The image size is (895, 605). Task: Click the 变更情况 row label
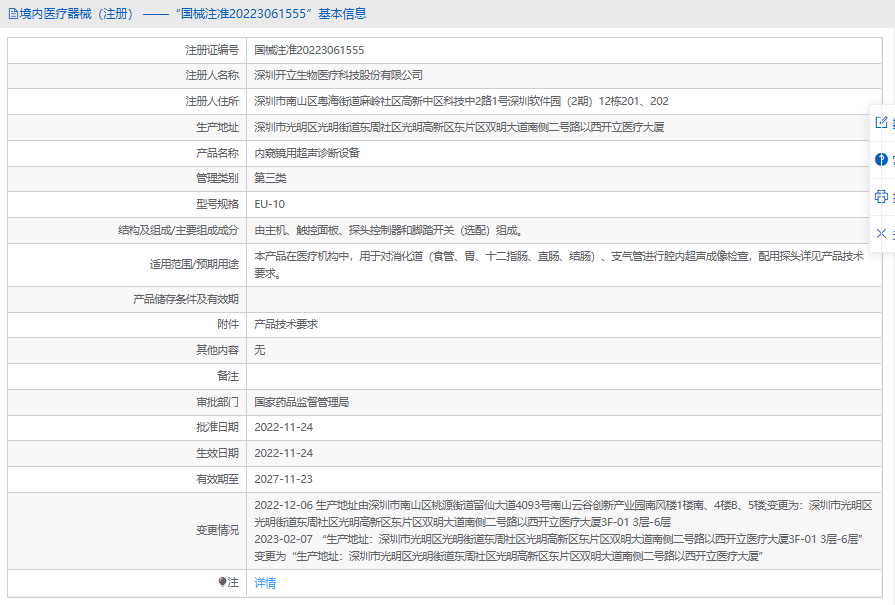click(217, 530)
